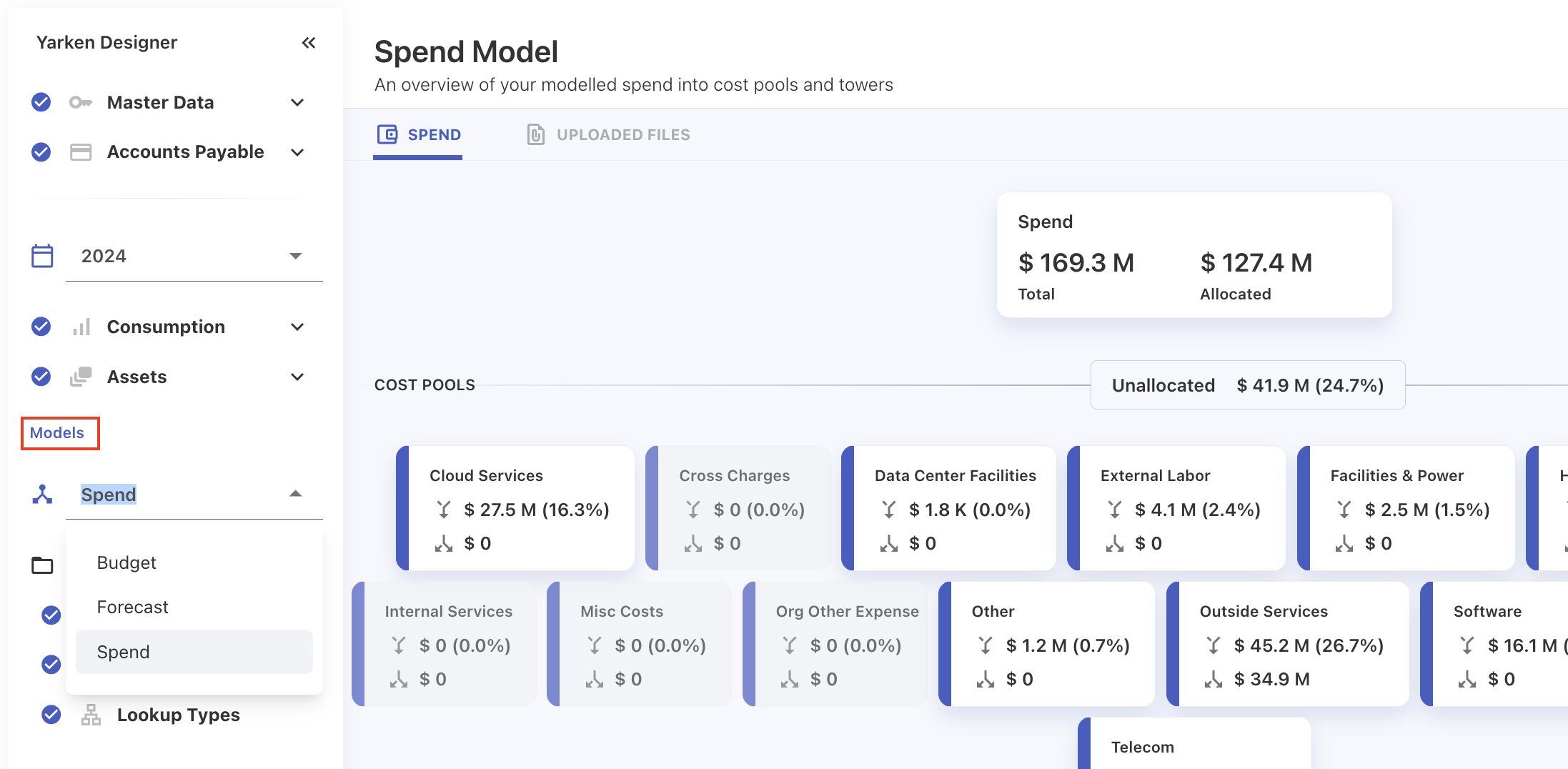Click the Lookup Types hierarchy icon

click(x=91, y=715)
